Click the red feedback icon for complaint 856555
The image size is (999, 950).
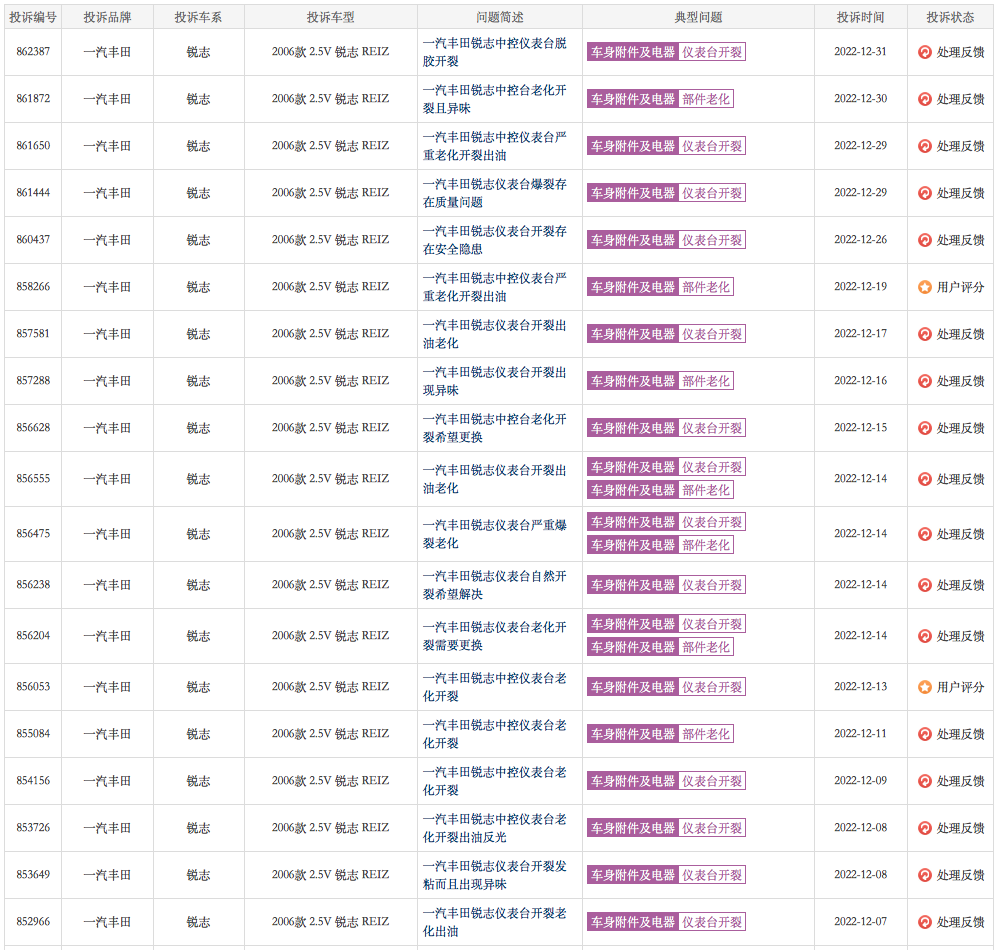coord(925,479)
